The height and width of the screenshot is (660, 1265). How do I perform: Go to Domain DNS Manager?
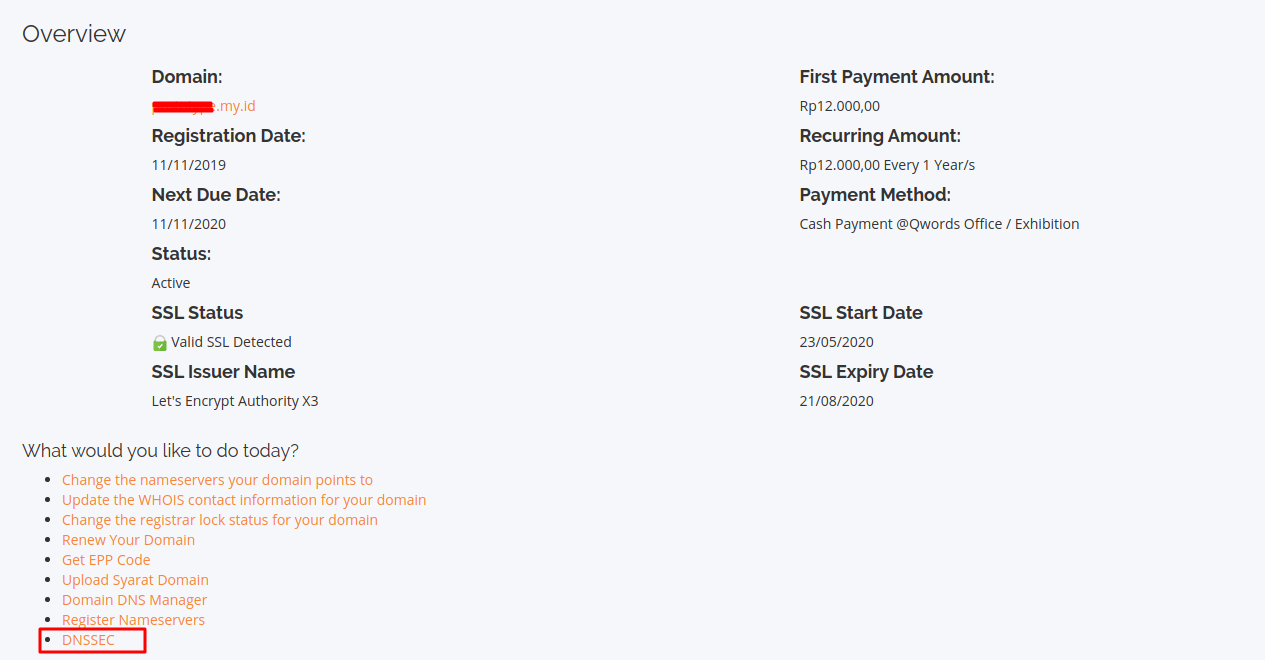point(134,600)
